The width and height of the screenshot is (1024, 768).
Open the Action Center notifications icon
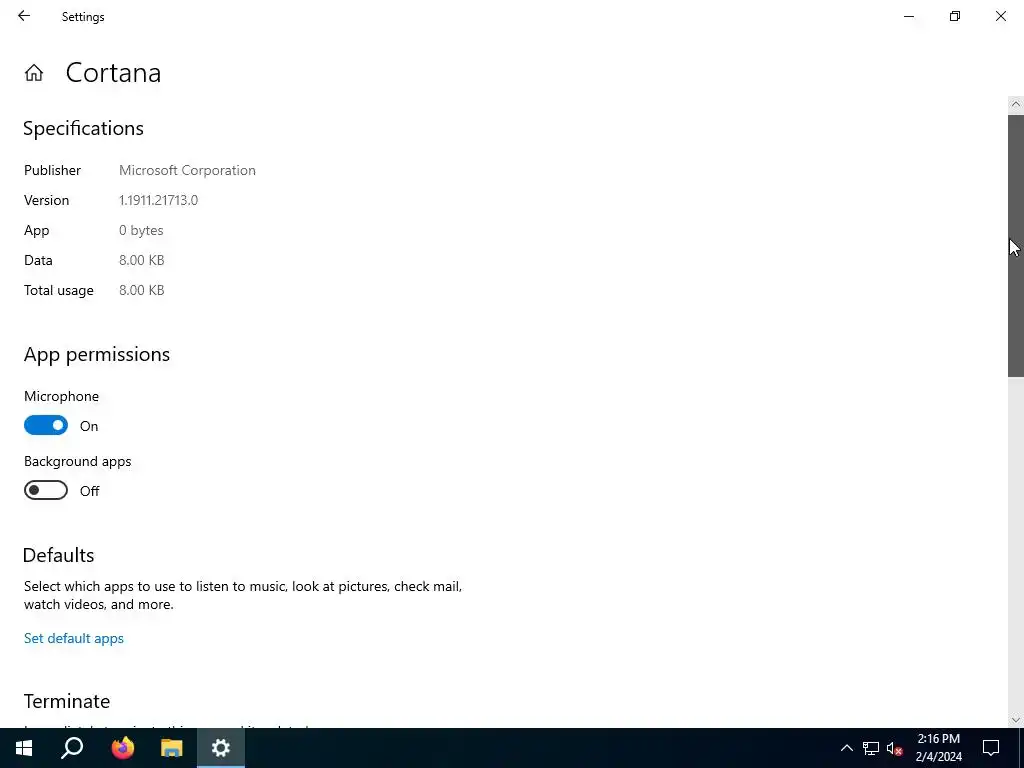click(991, 748)
